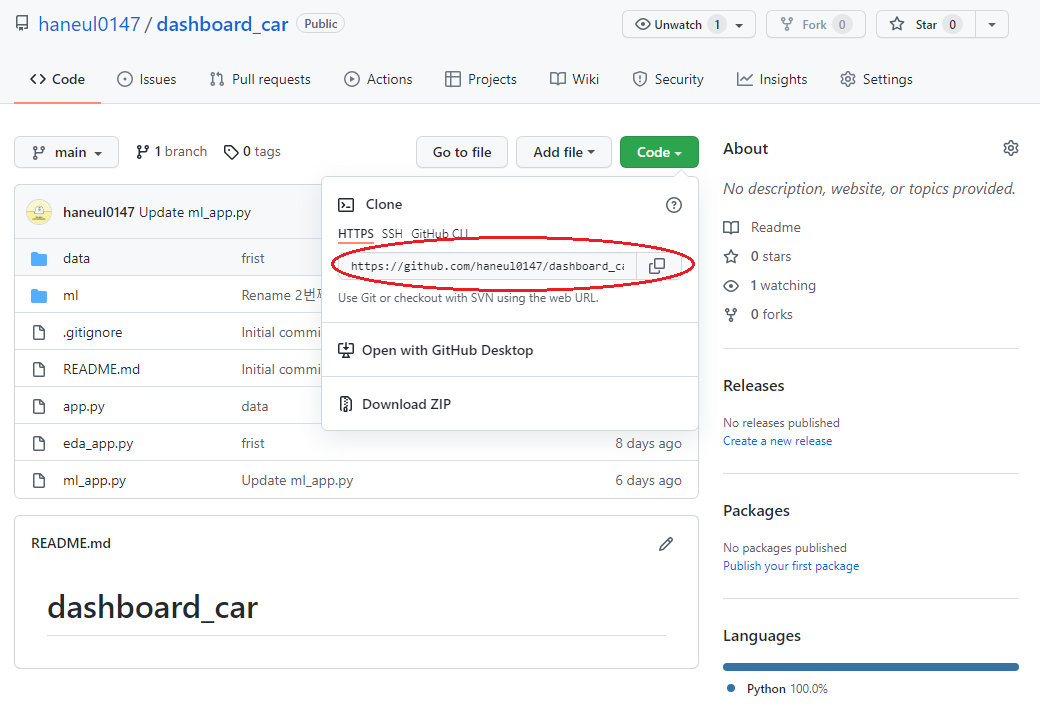Fork the repository
This screenshot has height=720, width=1040.
pos(815,25)
